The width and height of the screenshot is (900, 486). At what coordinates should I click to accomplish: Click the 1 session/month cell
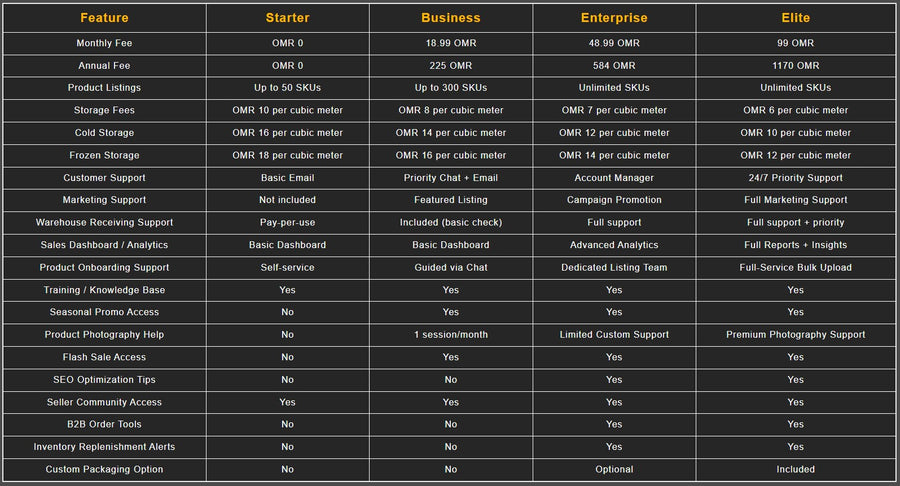point(451,334)
